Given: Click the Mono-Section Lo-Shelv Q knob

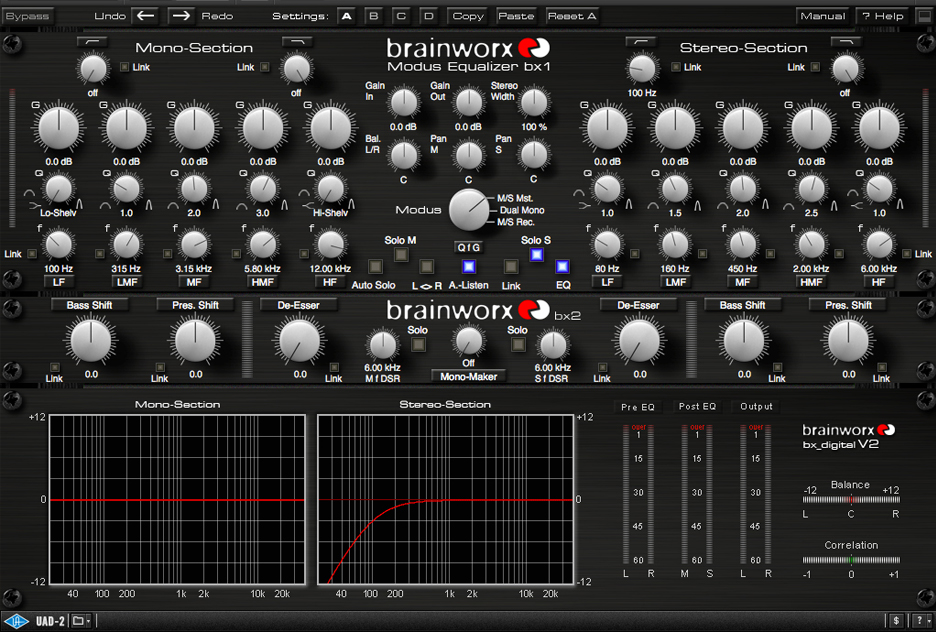Looking at the screenshot, I should pyautogui.click(x=58, y=190).
